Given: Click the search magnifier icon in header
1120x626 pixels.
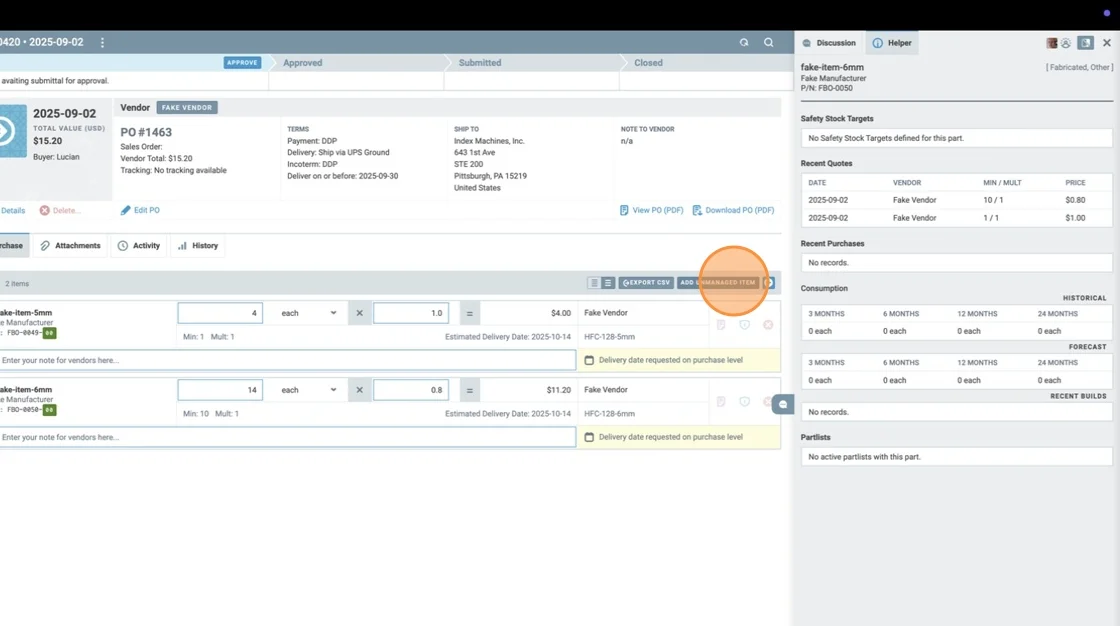Looking at the screenshot, I should point(768,43).
